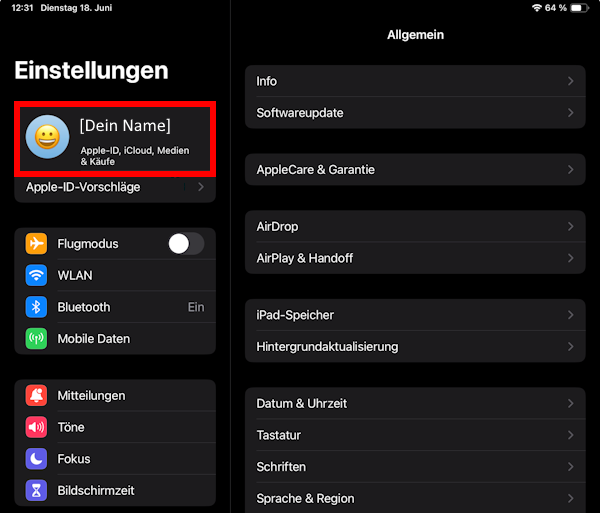Screen dimensions: 600x513
Task: Expand Sprache & Region chevron
Action: pyautogui.click(x=571, y=498)
